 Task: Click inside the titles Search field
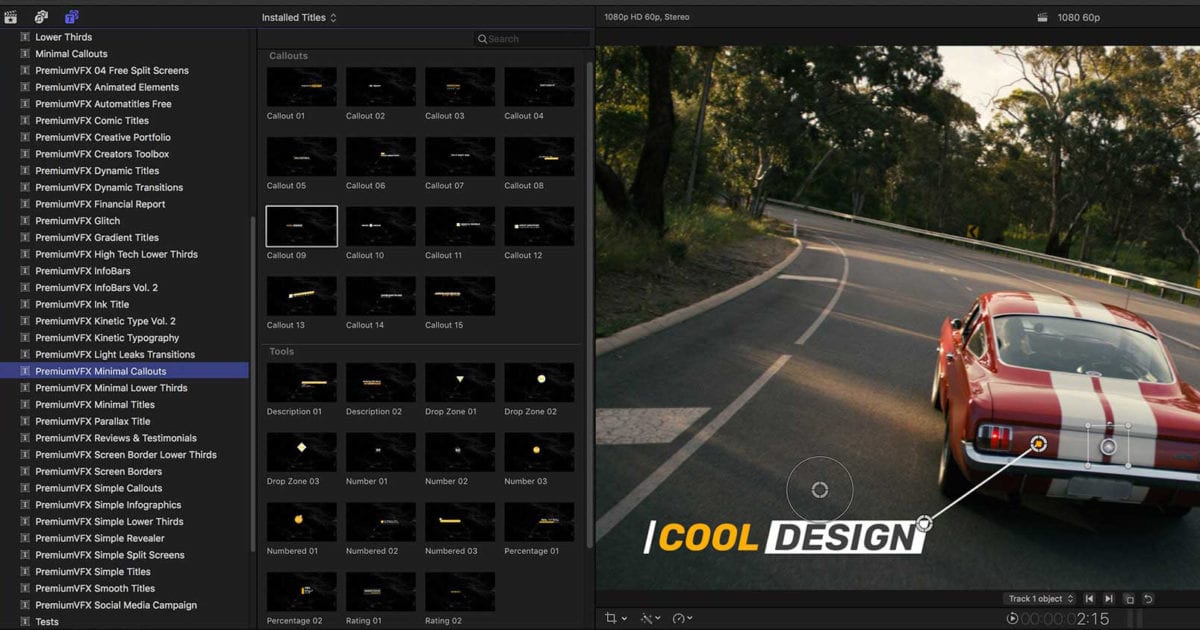532,38
